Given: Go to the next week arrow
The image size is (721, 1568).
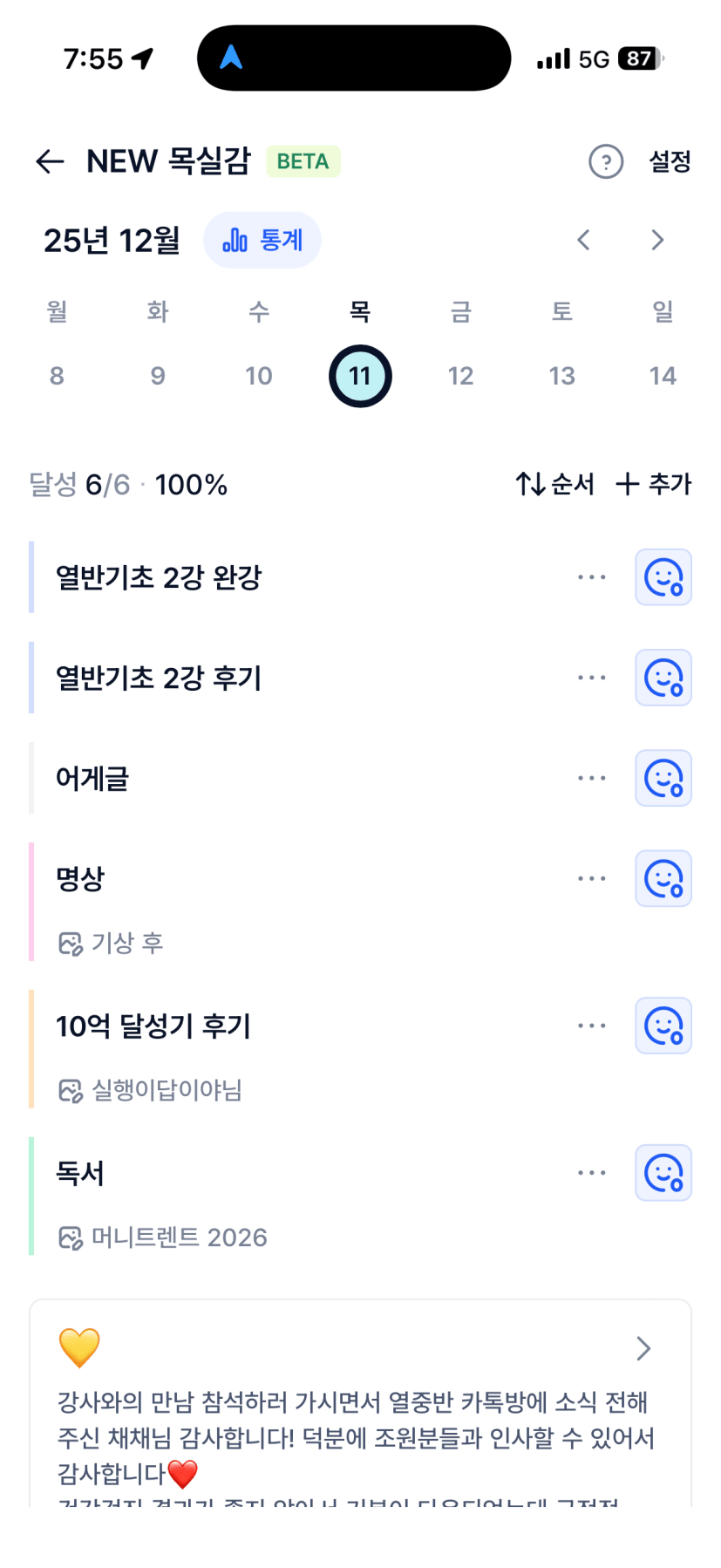Looking at the screenshot, I should coord(657,240).
